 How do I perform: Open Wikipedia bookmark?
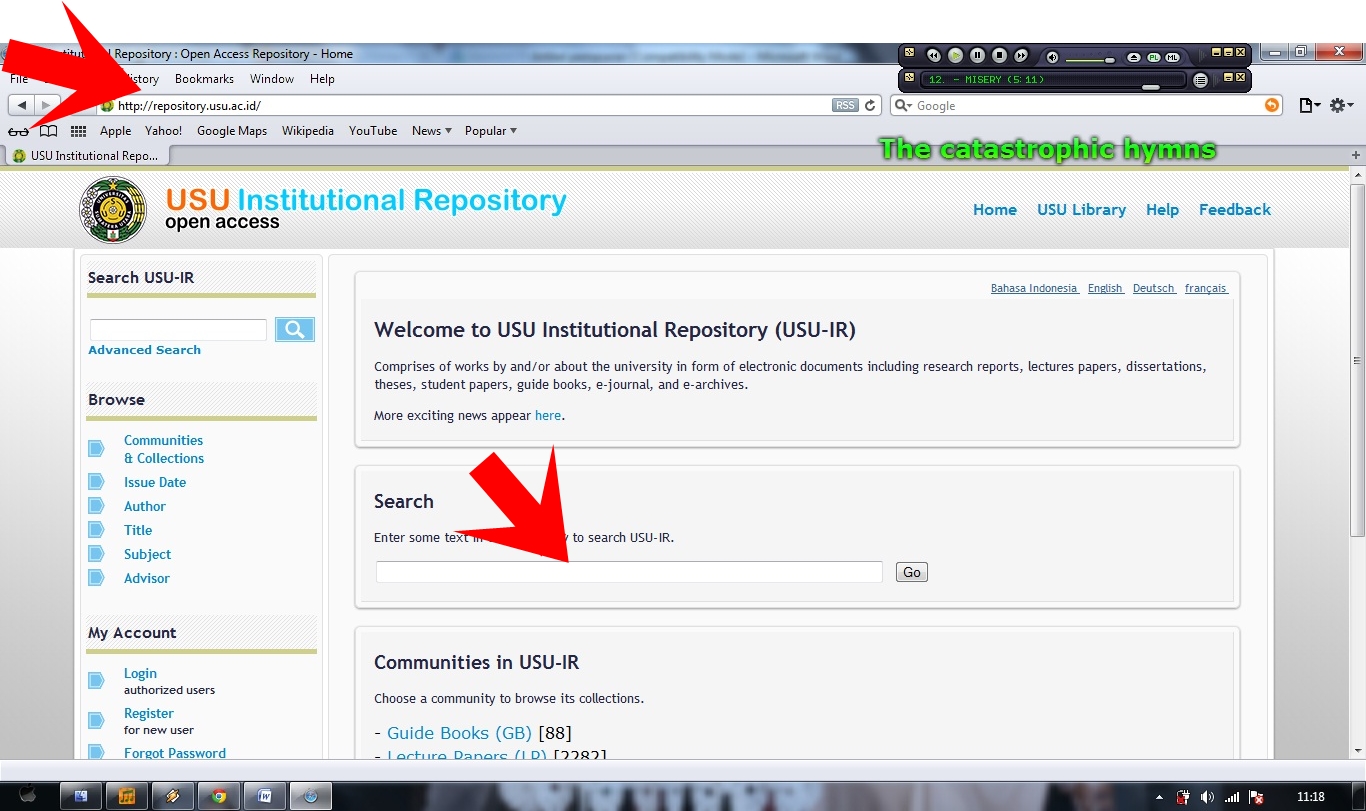[308, 131]
